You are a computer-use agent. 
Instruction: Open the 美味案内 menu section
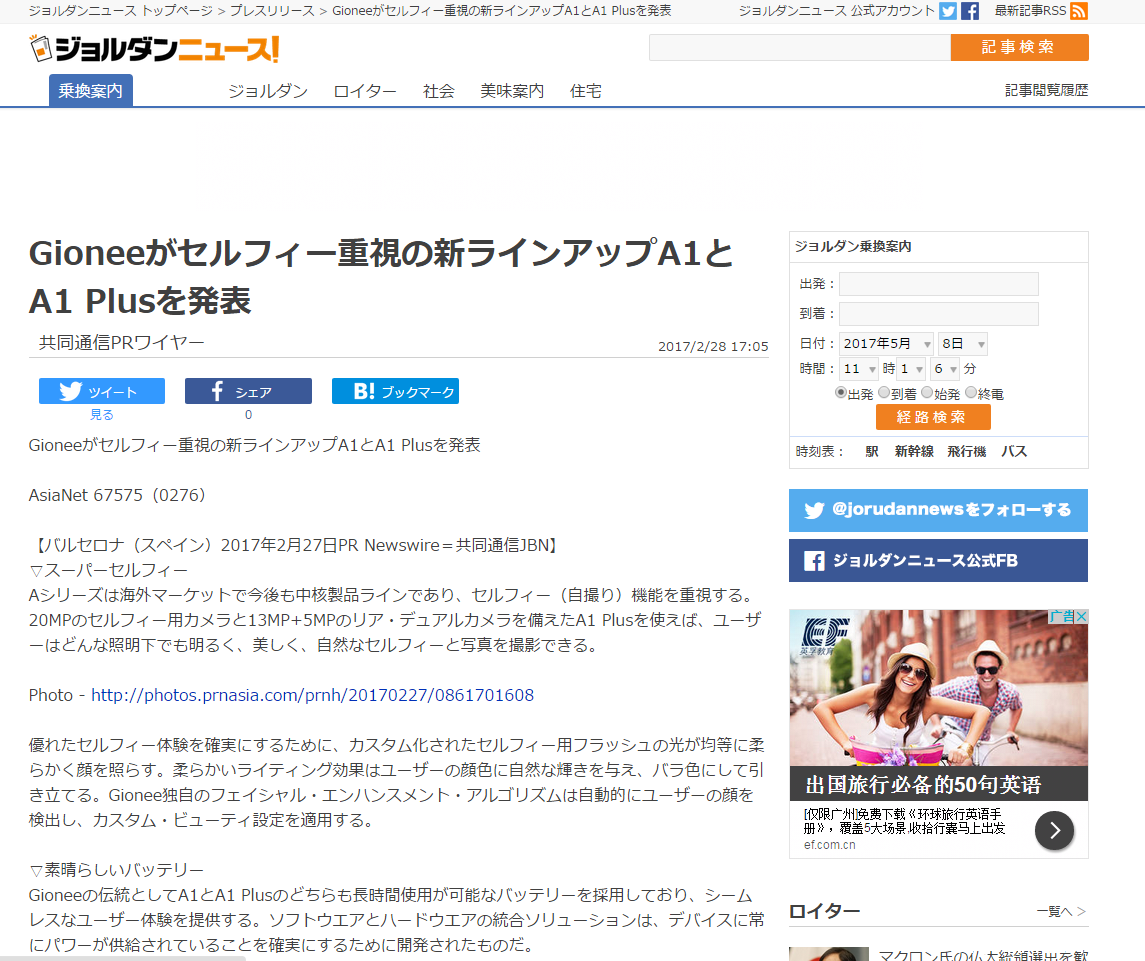tap(512, 91)
